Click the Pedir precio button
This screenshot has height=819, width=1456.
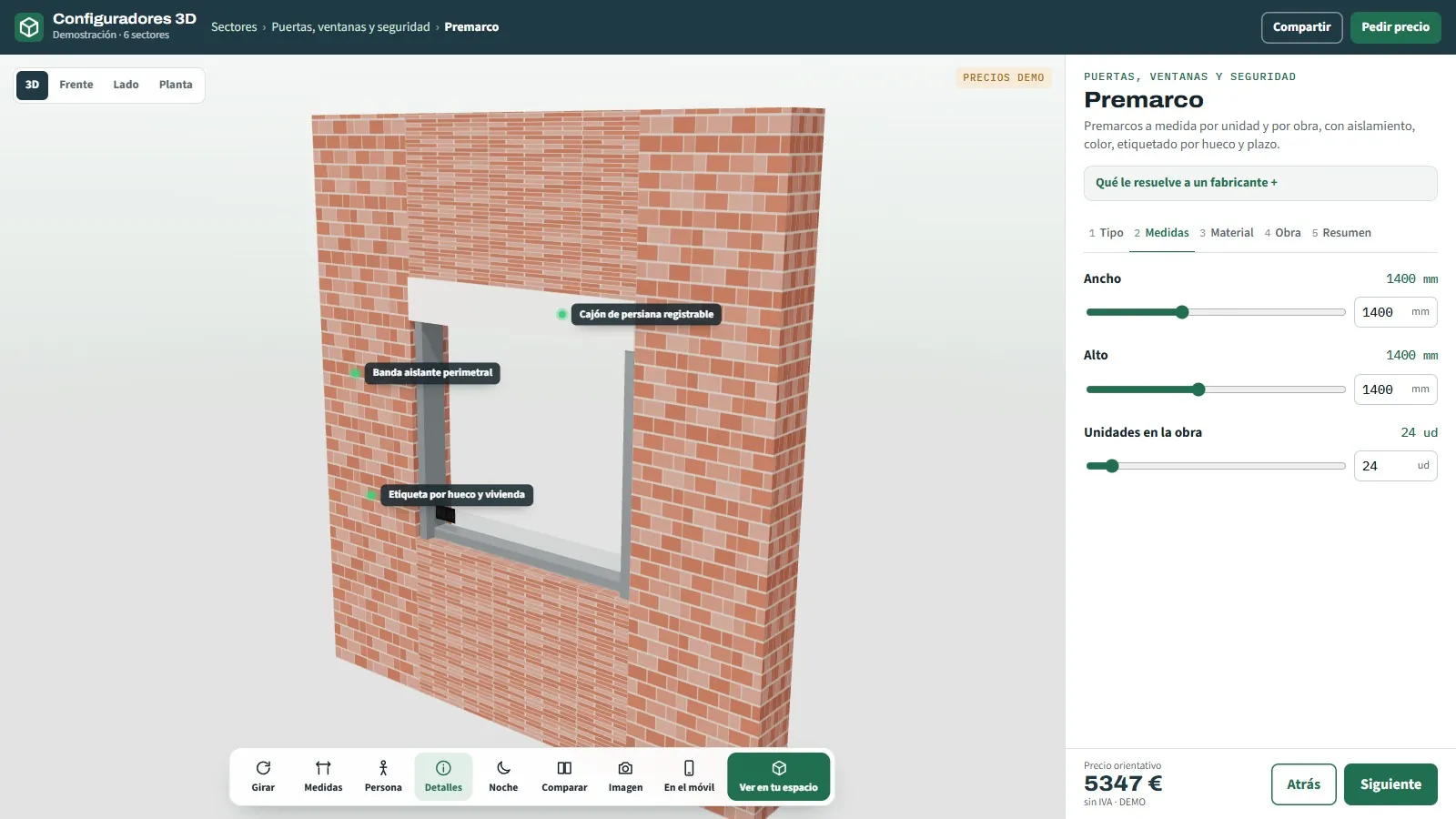[x=1395, y=27]
